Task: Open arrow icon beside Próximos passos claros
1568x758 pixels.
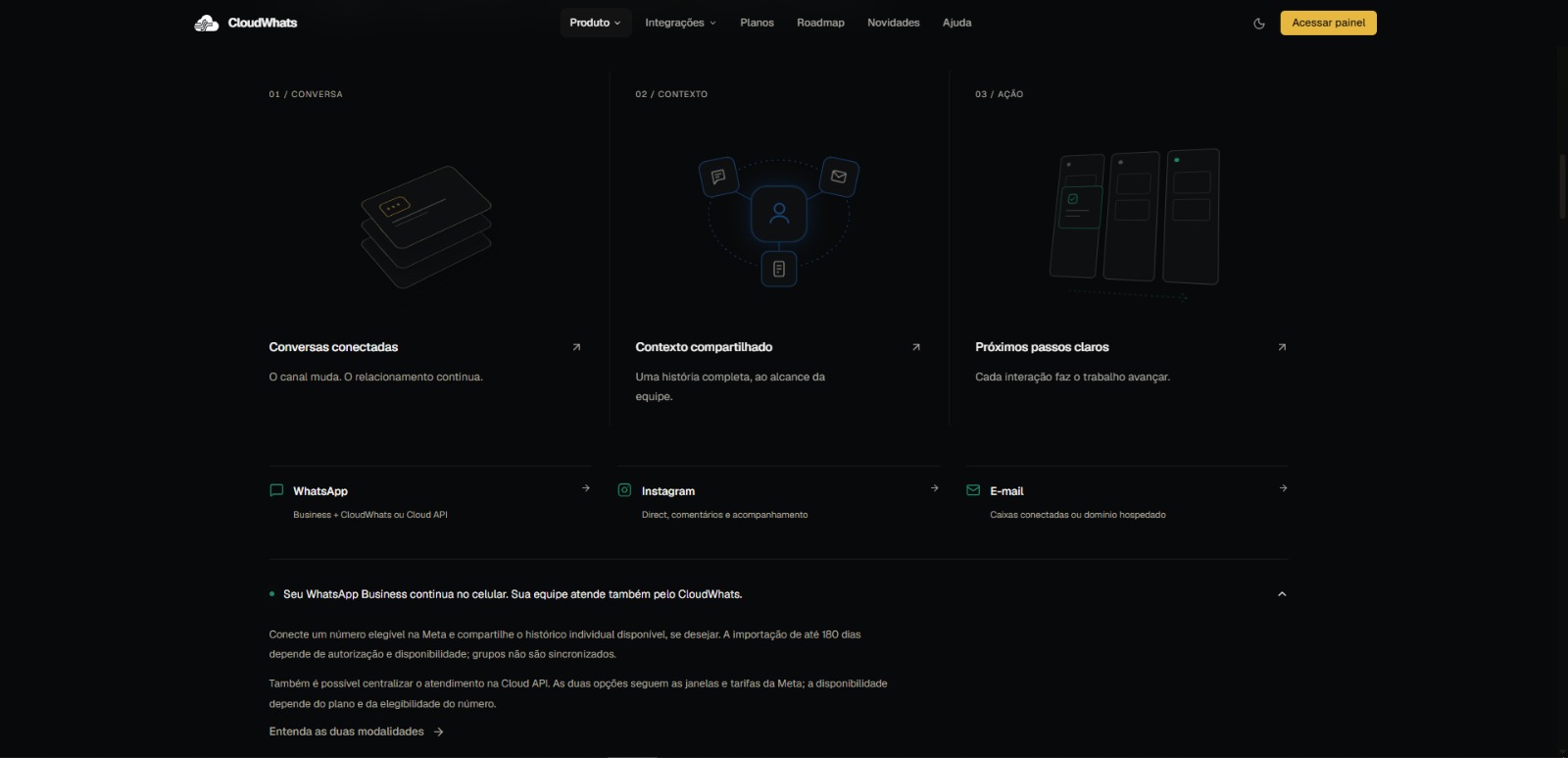Action: click(1282, 347)
